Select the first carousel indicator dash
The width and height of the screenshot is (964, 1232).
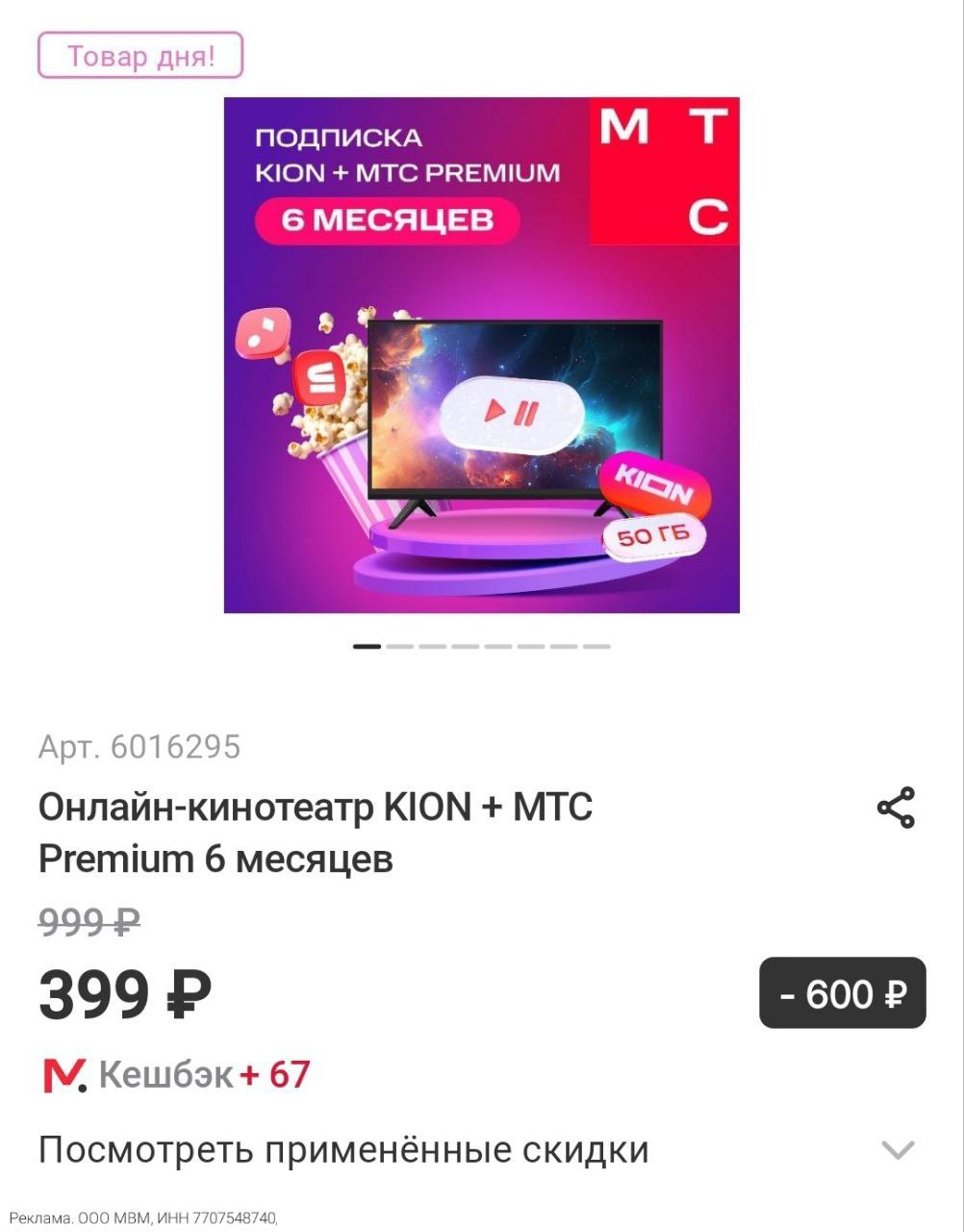367,646
